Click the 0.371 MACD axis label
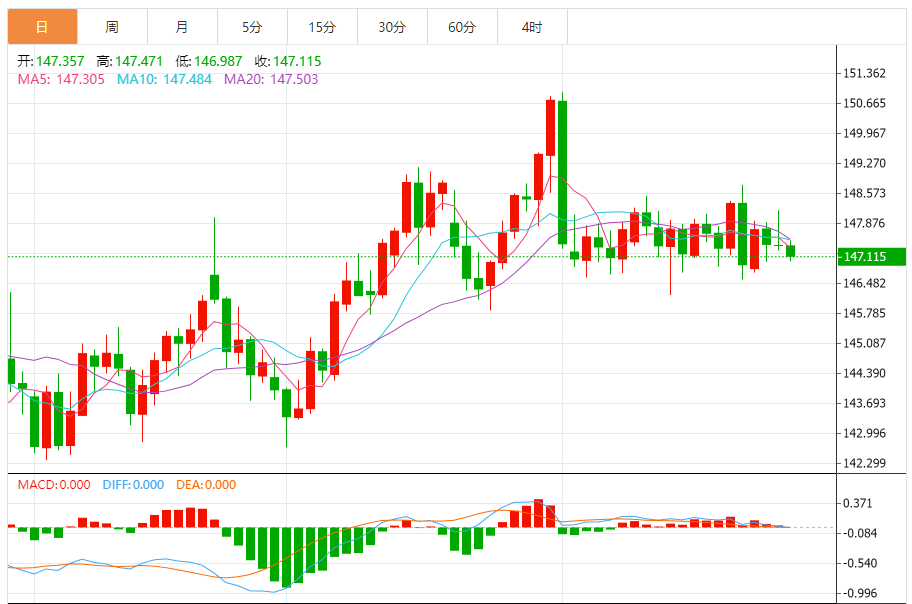 click(857, 503)
